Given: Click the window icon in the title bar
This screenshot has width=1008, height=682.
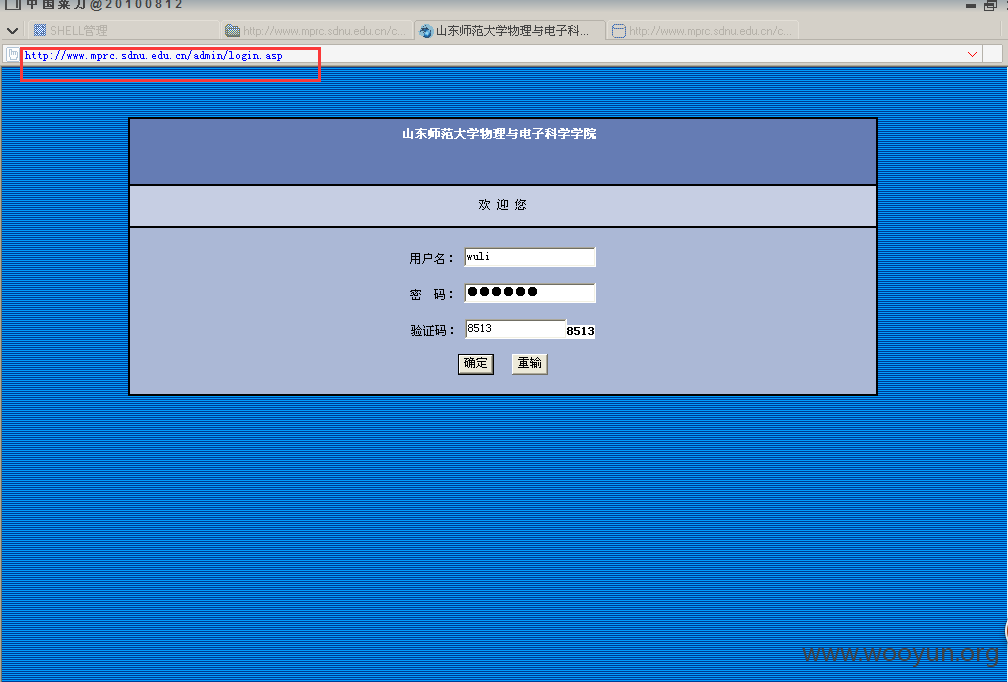Looking at the screenshot, I should [x=13, y=4].
